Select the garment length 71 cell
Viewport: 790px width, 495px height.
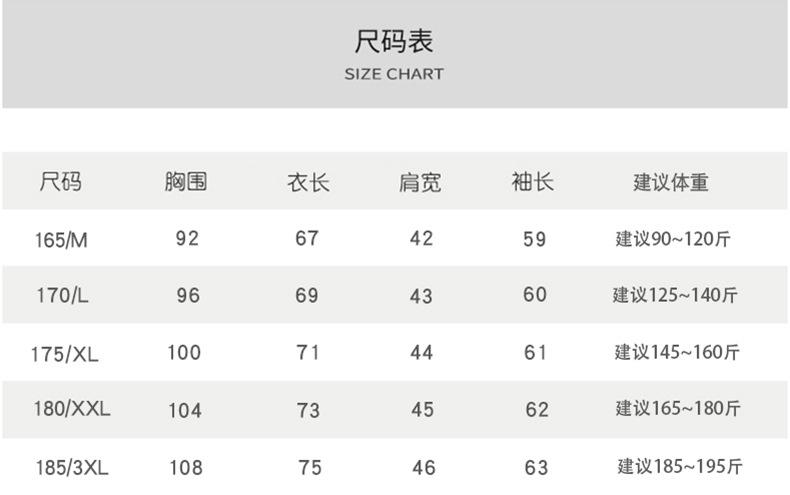tap(307, 353)
